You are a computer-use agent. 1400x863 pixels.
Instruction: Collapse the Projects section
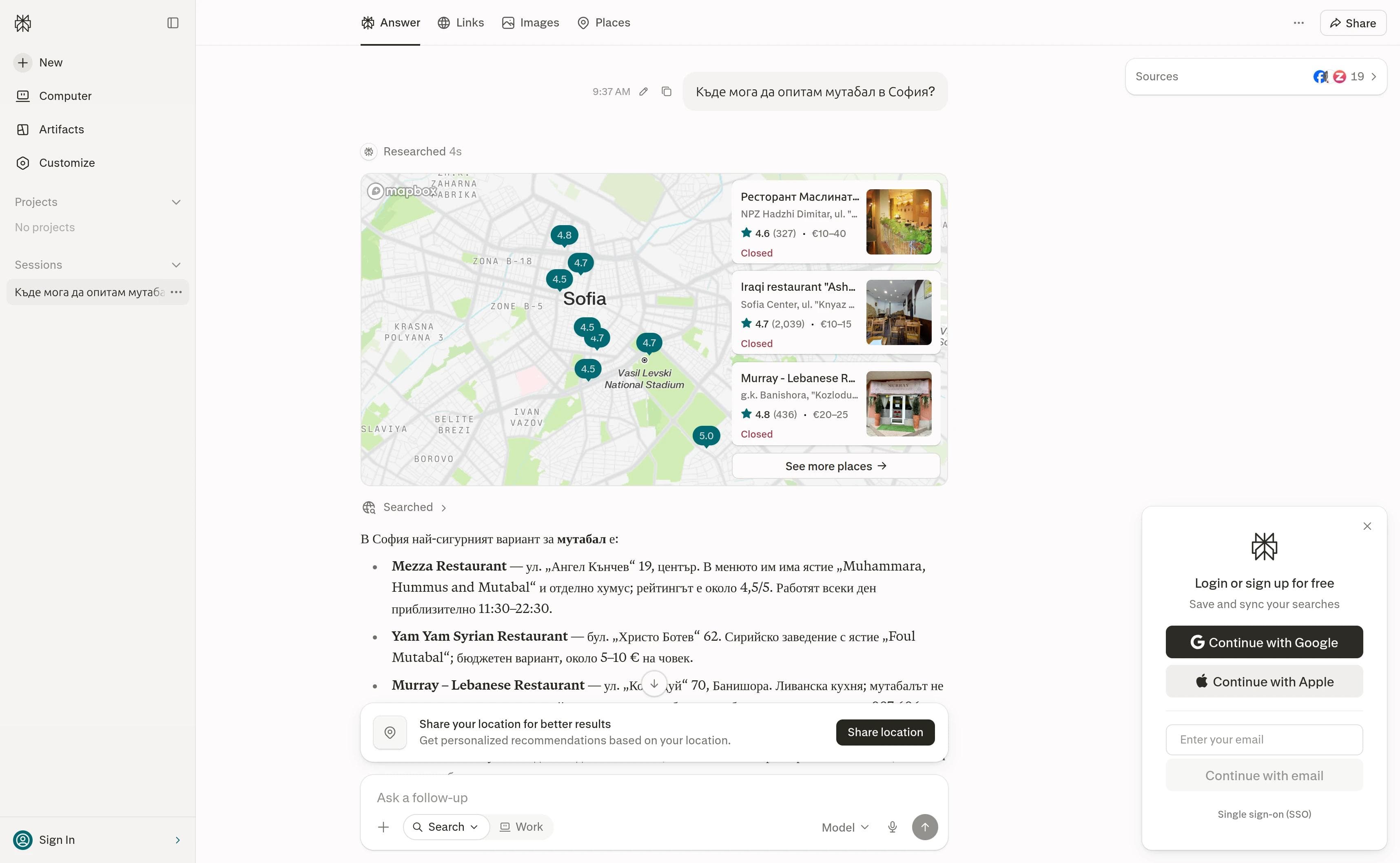(176, 202)
